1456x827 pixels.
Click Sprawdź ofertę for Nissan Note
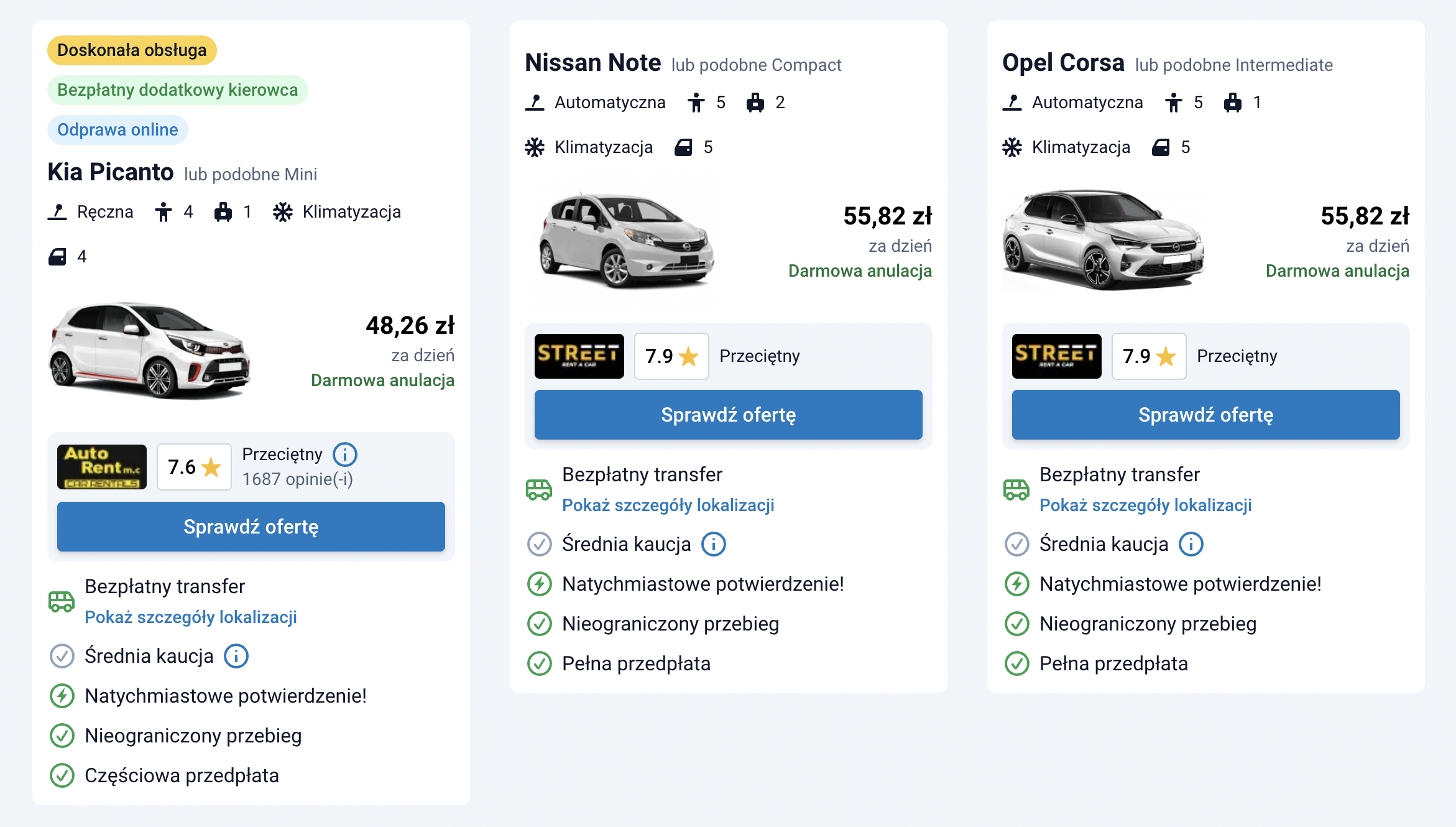(x=729, y=415)
